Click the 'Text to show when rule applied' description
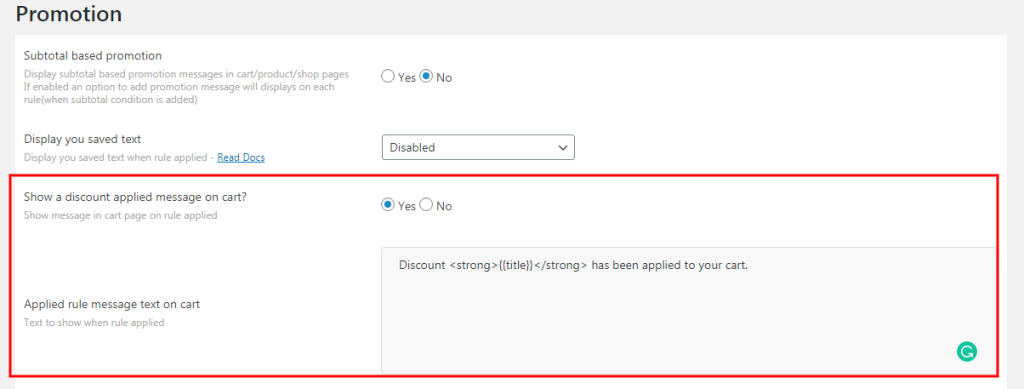The height and width of the screenshot is (389, 1024). click(x=93, y=322)
